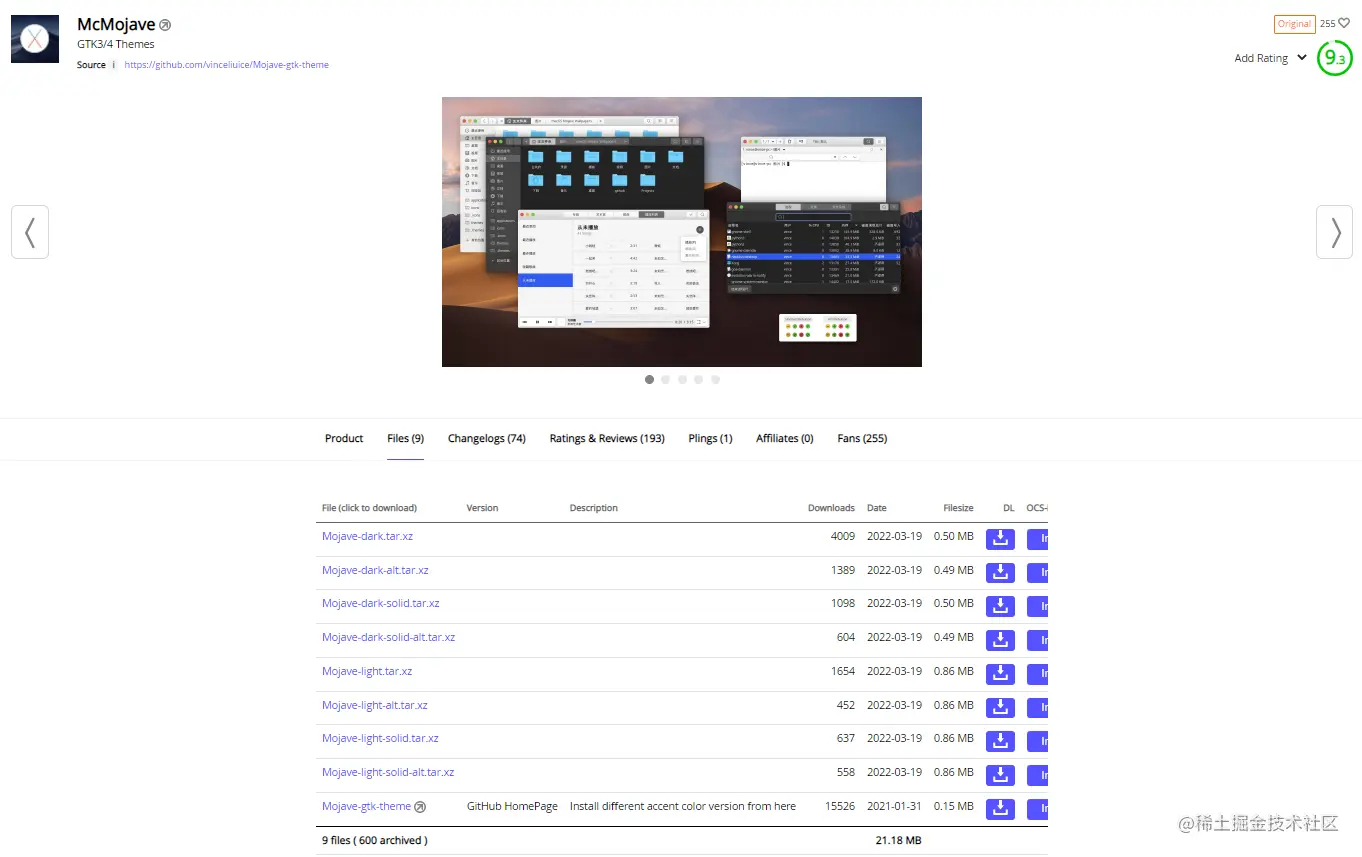Viewport: 1362px width, 857px height.
Task: Click the OCS Install button for Mojave-light.tar.xz
Action: click(1037, 674)
